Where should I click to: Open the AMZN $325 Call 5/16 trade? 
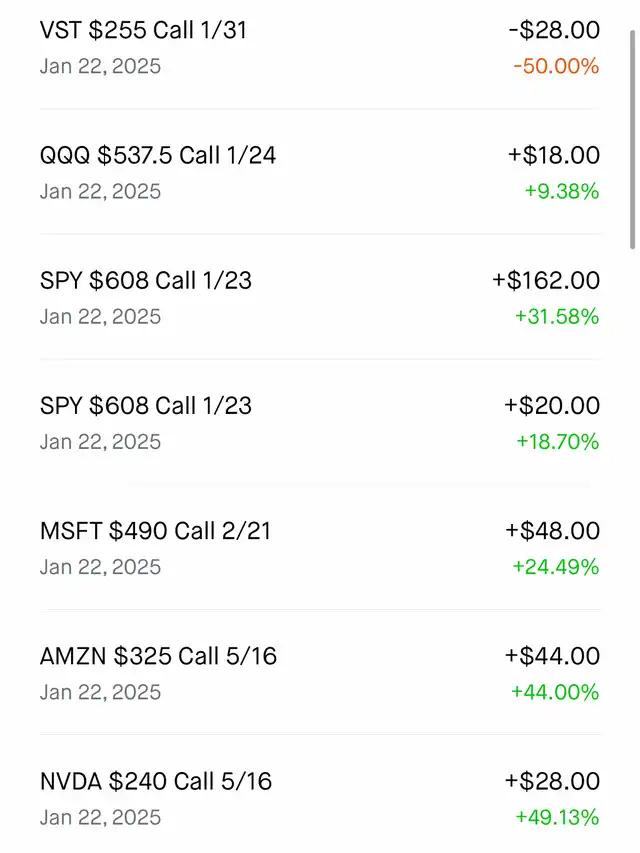[x=158, y=656]
